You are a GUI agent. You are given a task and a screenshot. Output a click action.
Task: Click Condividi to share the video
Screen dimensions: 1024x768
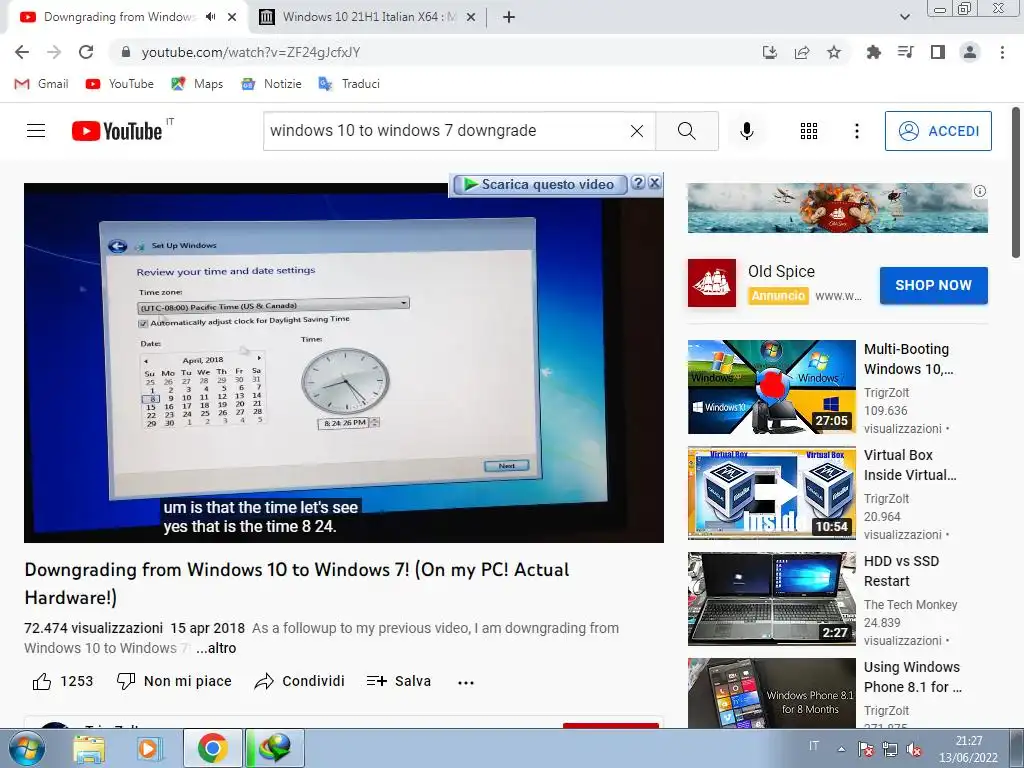(299, 681)
